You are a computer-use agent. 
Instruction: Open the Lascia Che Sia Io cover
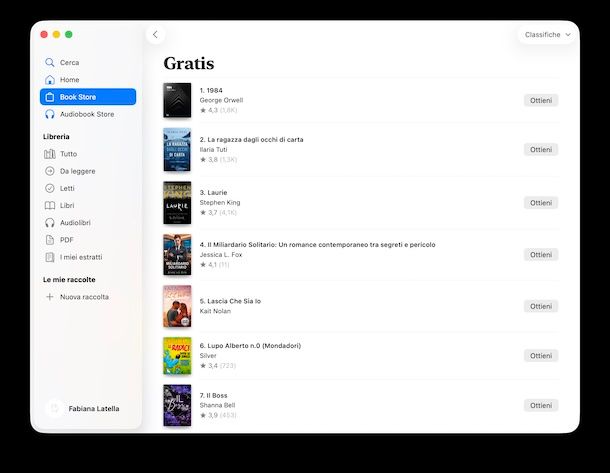(177, 306)
